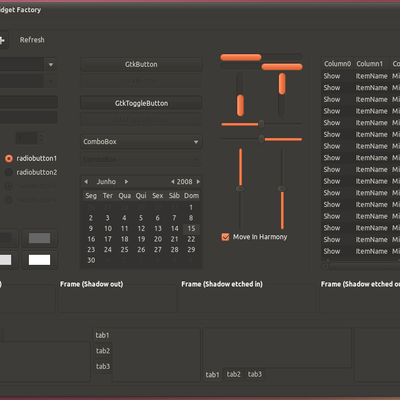Click the Refresh toolbar button
The height and width of the screenshot is (400, 400).
click(32, 40)
